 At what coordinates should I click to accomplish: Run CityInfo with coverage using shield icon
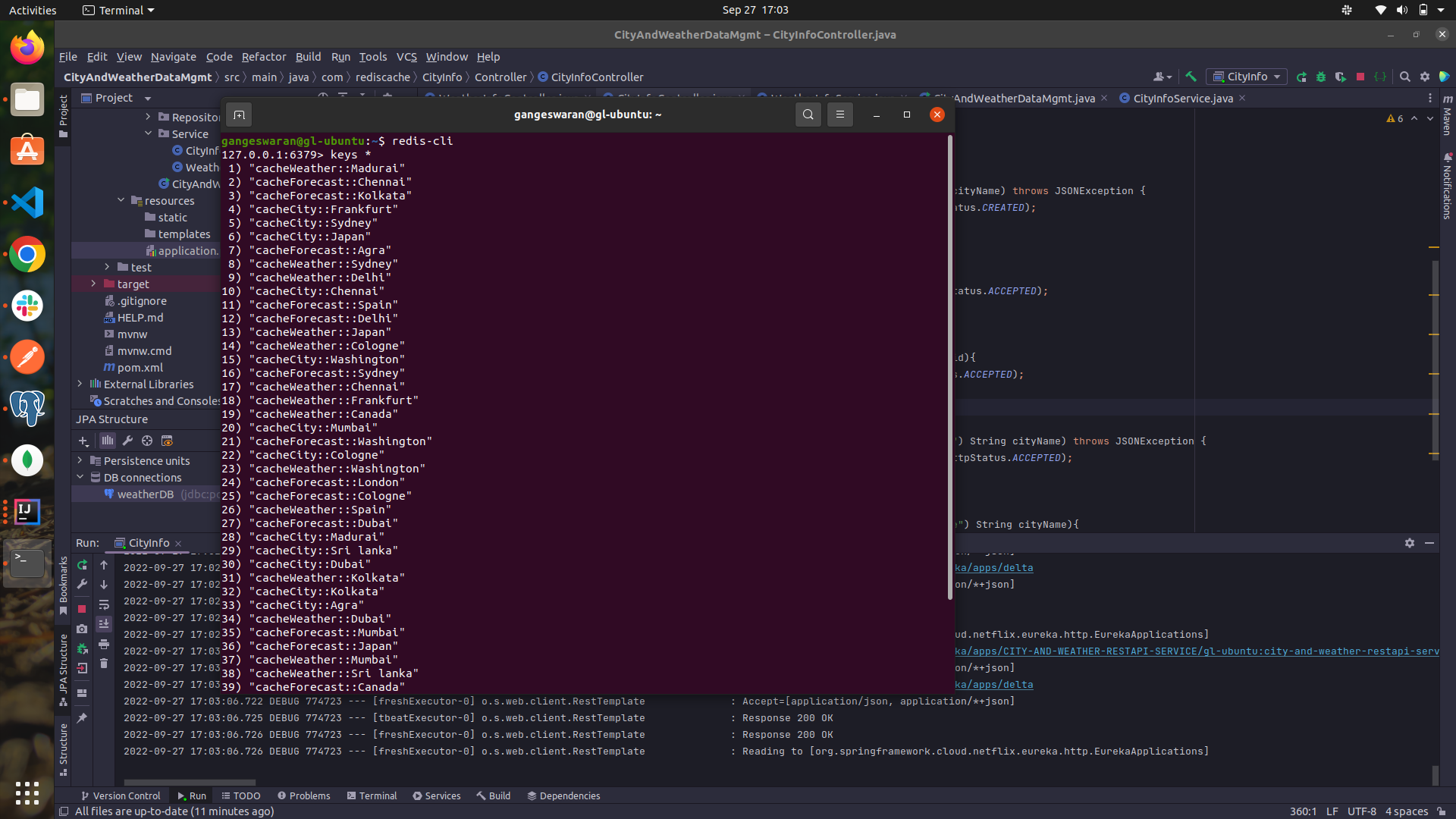tap(1341, 77)
